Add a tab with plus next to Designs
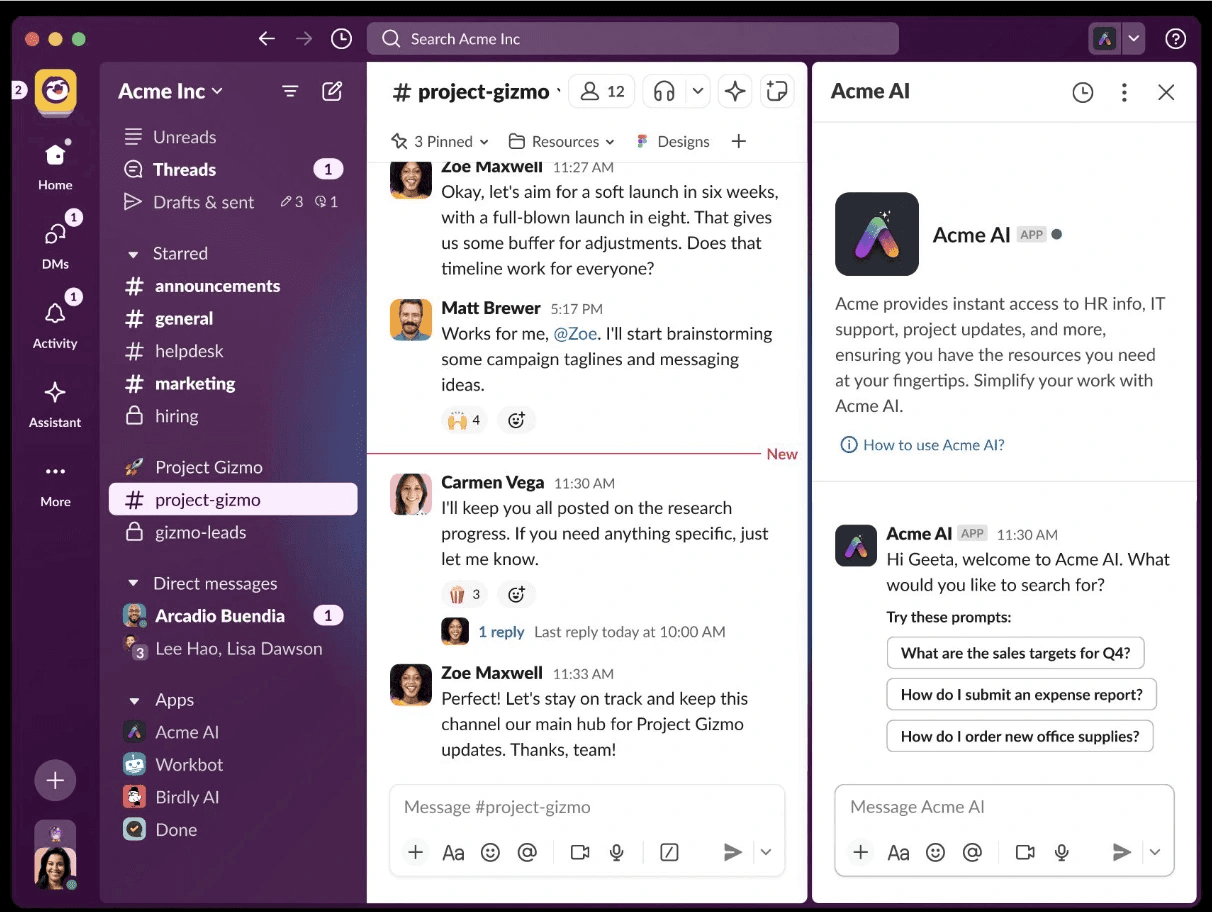The width and height of the screenshot is (1212, 912). (x=739, y=141)
